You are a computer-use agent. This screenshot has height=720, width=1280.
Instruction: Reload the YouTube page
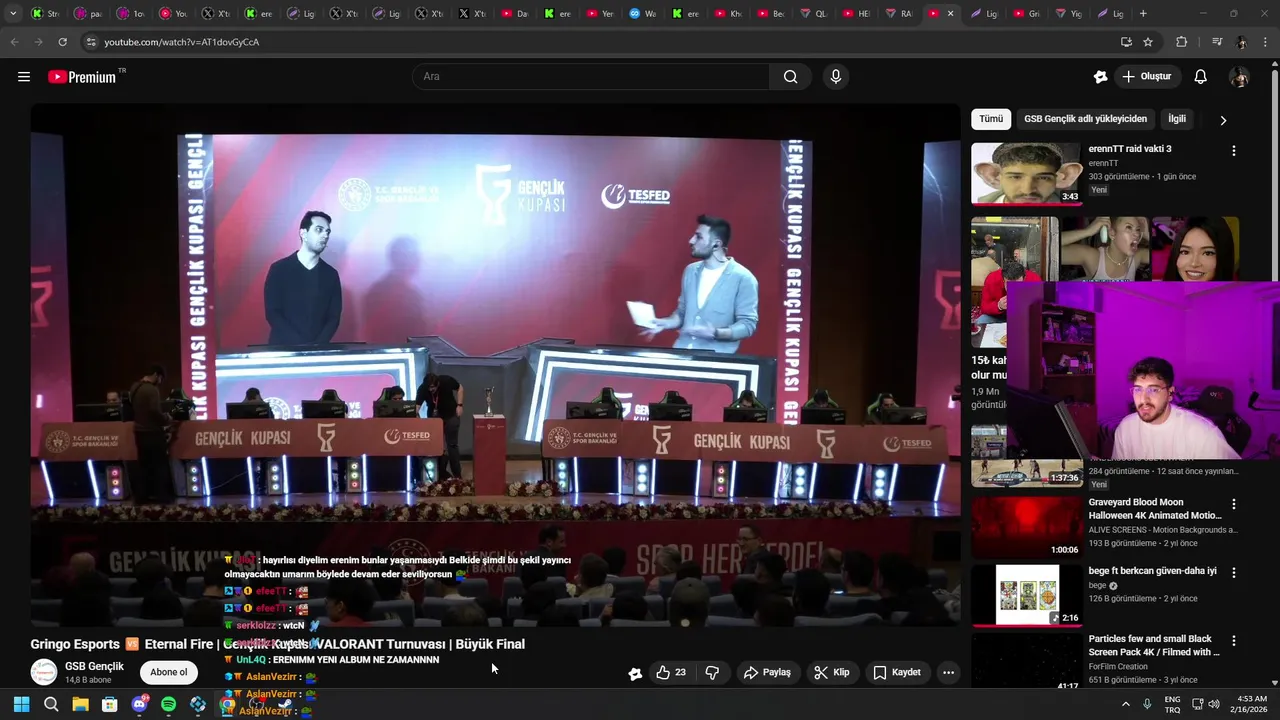click(62, 42)
